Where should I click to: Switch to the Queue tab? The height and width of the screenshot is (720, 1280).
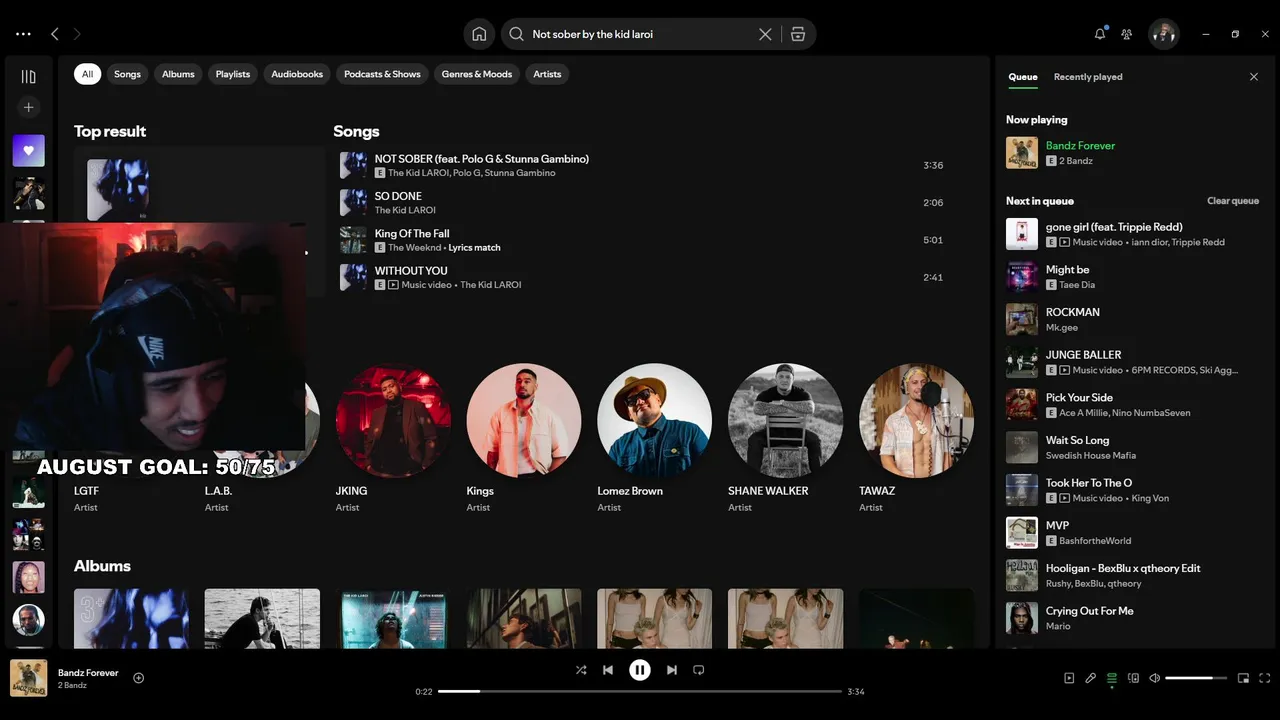1023,77
